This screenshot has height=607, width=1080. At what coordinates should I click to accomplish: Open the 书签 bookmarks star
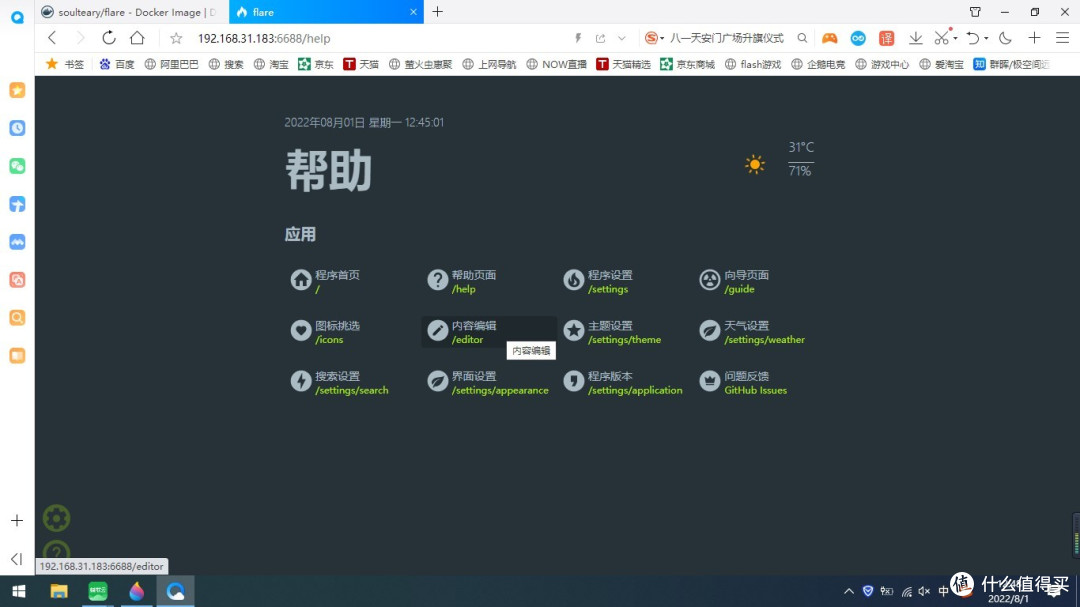click(x=65, y=64)
